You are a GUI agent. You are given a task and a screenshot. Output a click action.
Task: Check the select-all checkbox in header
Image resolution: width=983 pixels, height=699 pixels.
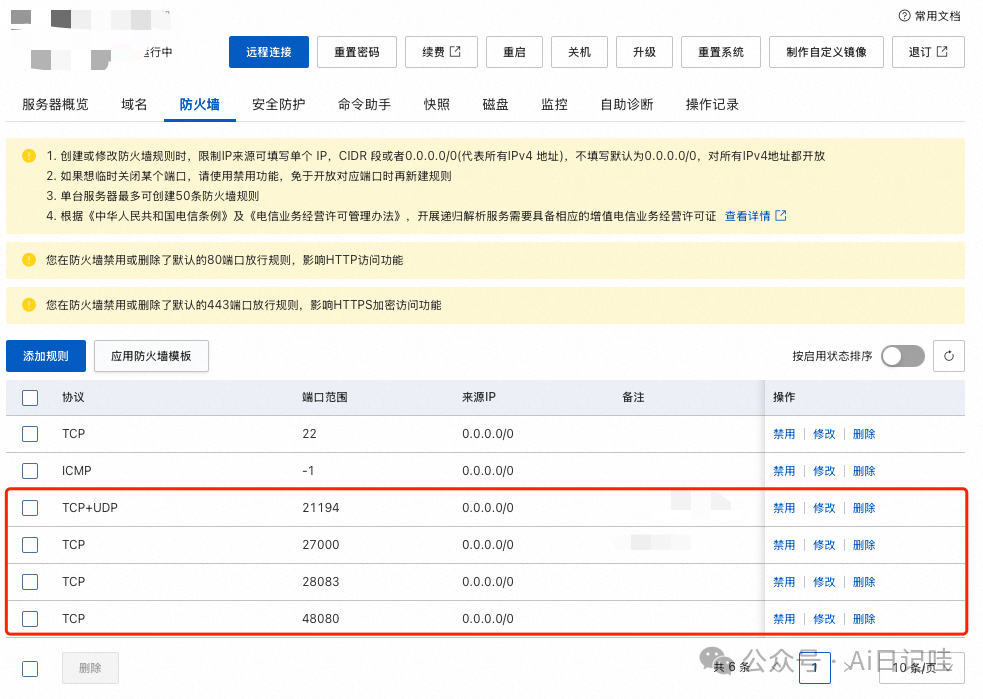[30, 397]
